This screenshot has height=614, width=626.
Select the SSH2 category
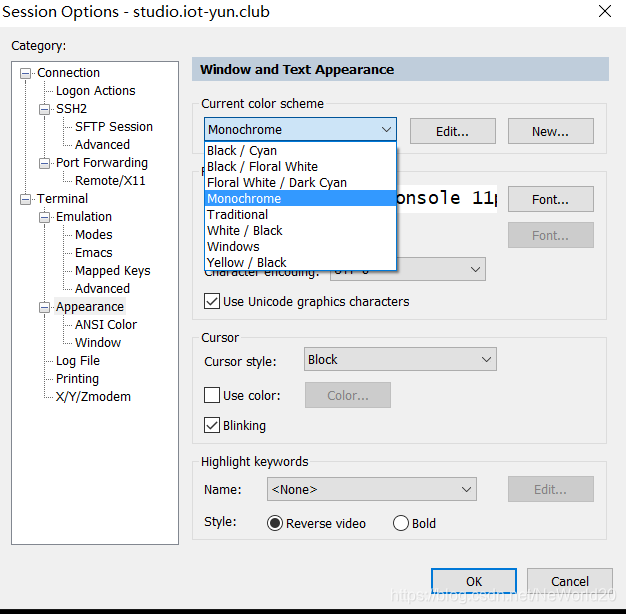[x=71, y=109]
